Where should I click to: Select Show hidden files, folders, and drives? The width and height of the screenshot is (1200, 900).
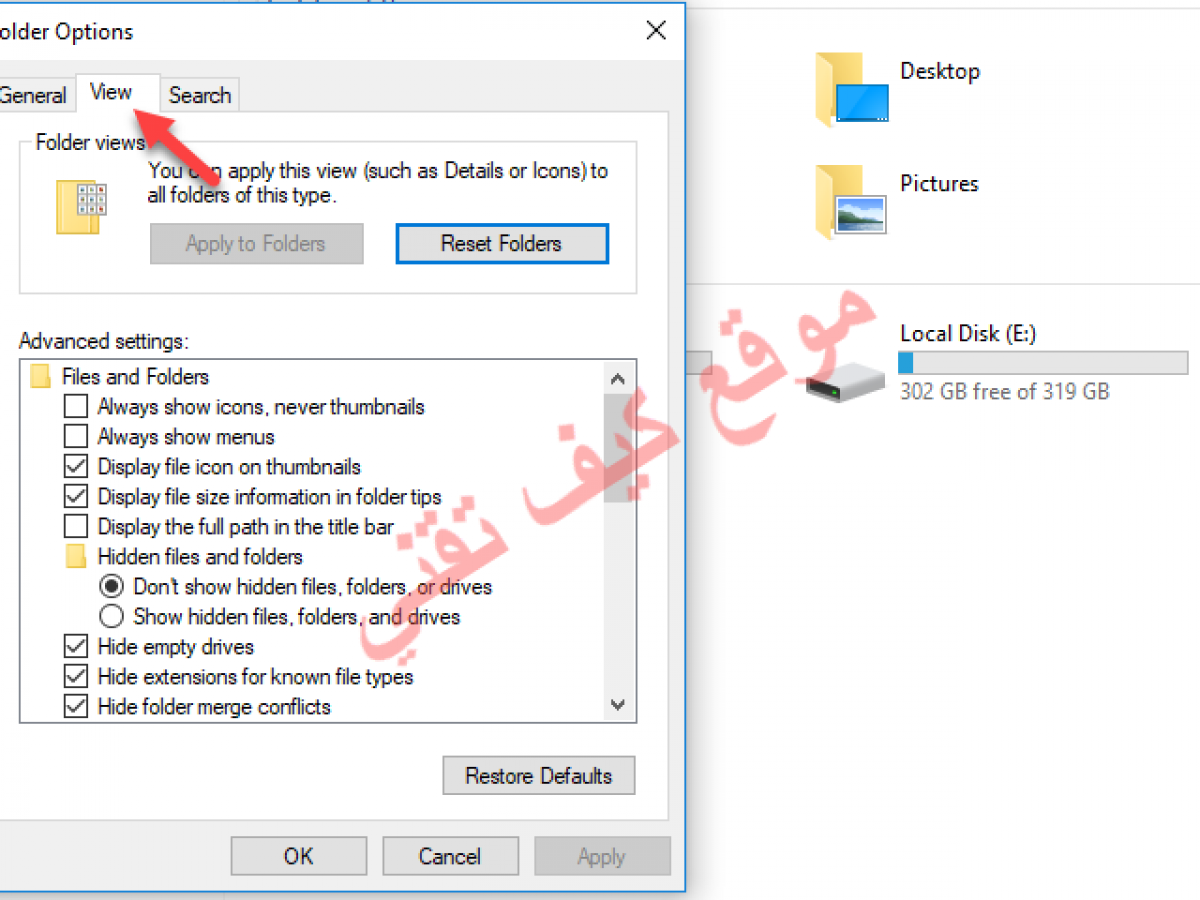click(x=112, y=616)
